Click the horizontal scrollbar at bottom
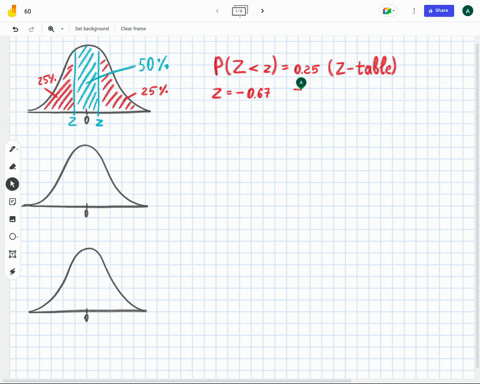This screenshot has width=480, height=384. click(x=177, y=380)
